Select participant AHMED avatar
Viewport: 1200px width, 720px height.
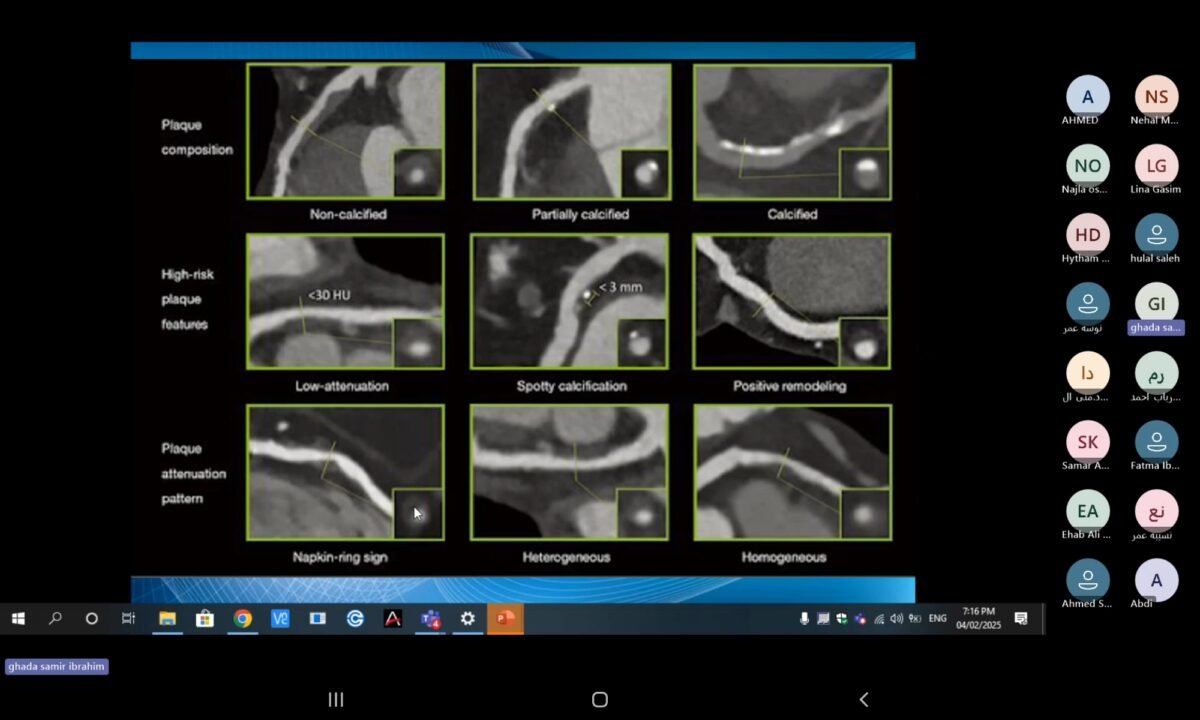tap(1087, 96)
